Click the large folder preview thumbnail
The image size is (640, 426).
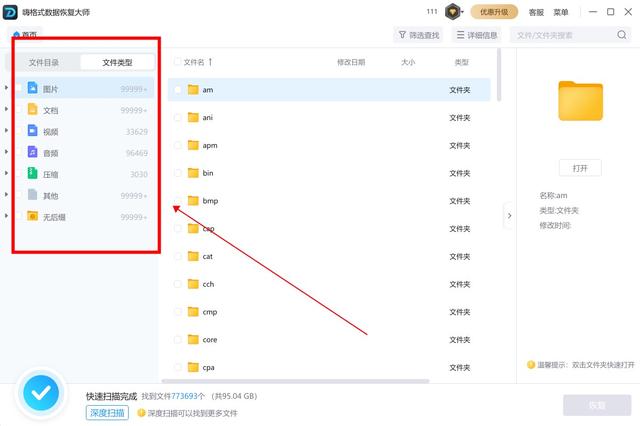(580, 101)
